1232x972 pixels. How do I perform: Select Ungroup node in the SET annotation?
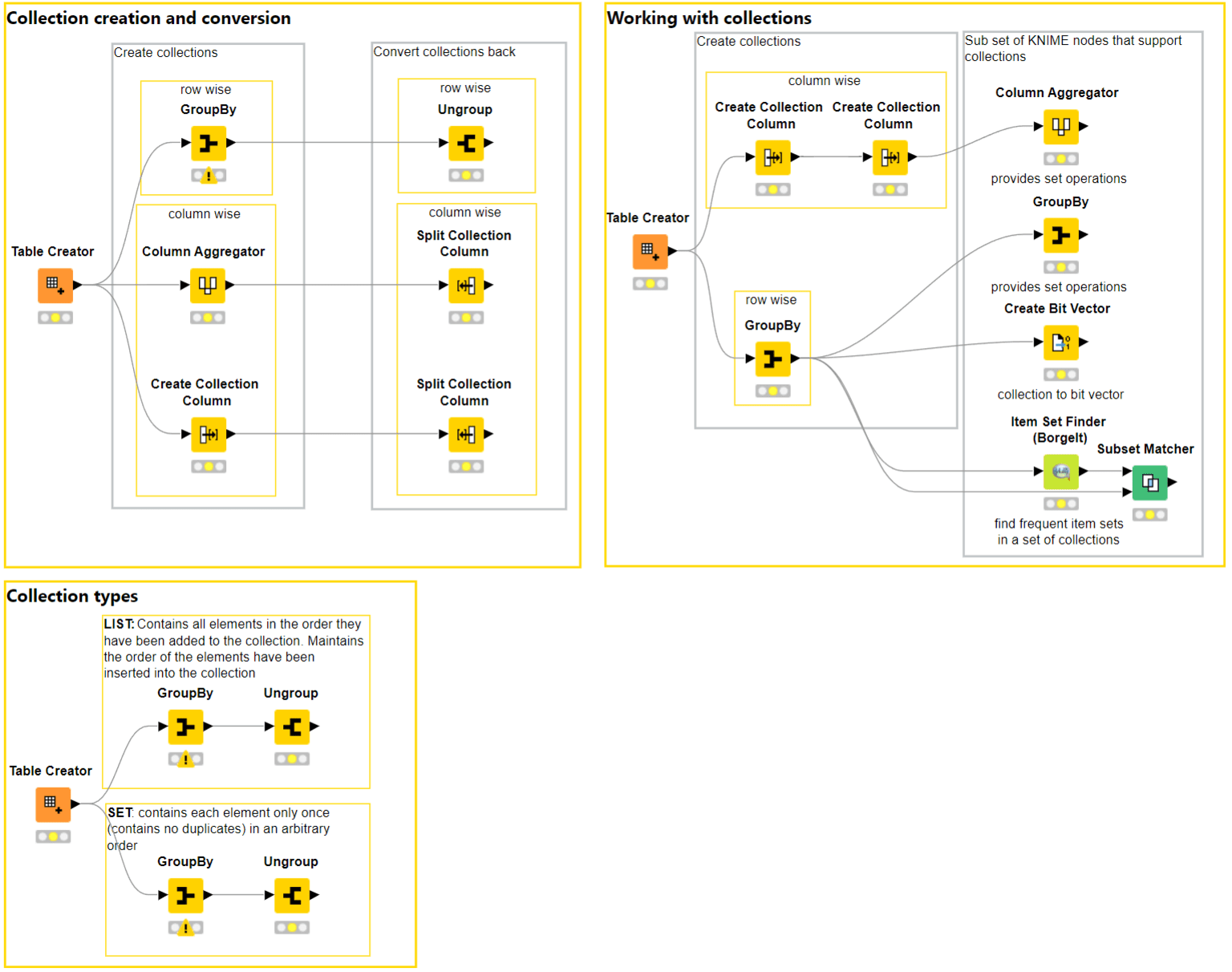(x=292, y=895)
